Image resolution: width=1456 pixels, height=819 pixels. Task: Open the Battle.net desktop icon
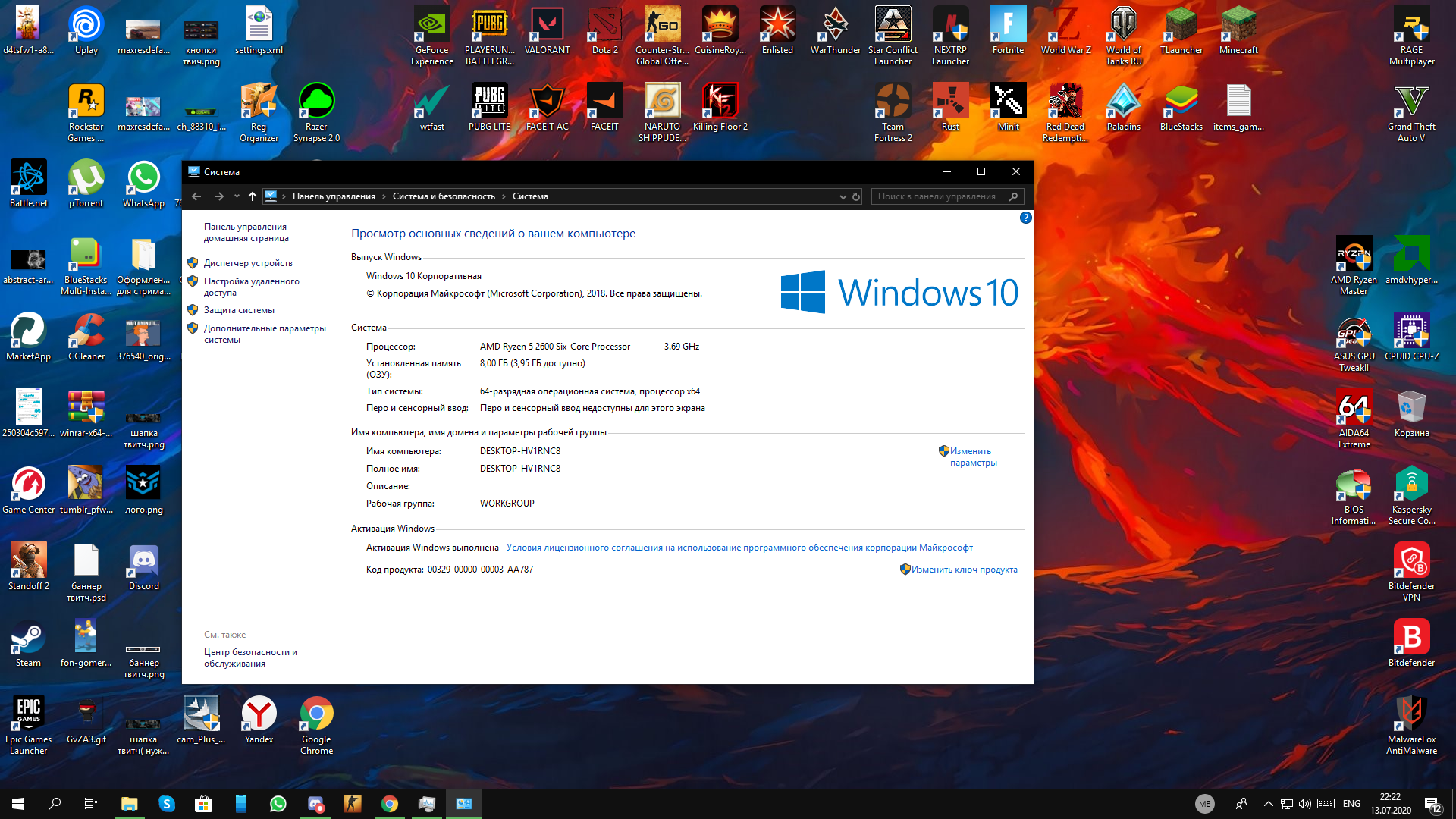[x=28, y=184]
